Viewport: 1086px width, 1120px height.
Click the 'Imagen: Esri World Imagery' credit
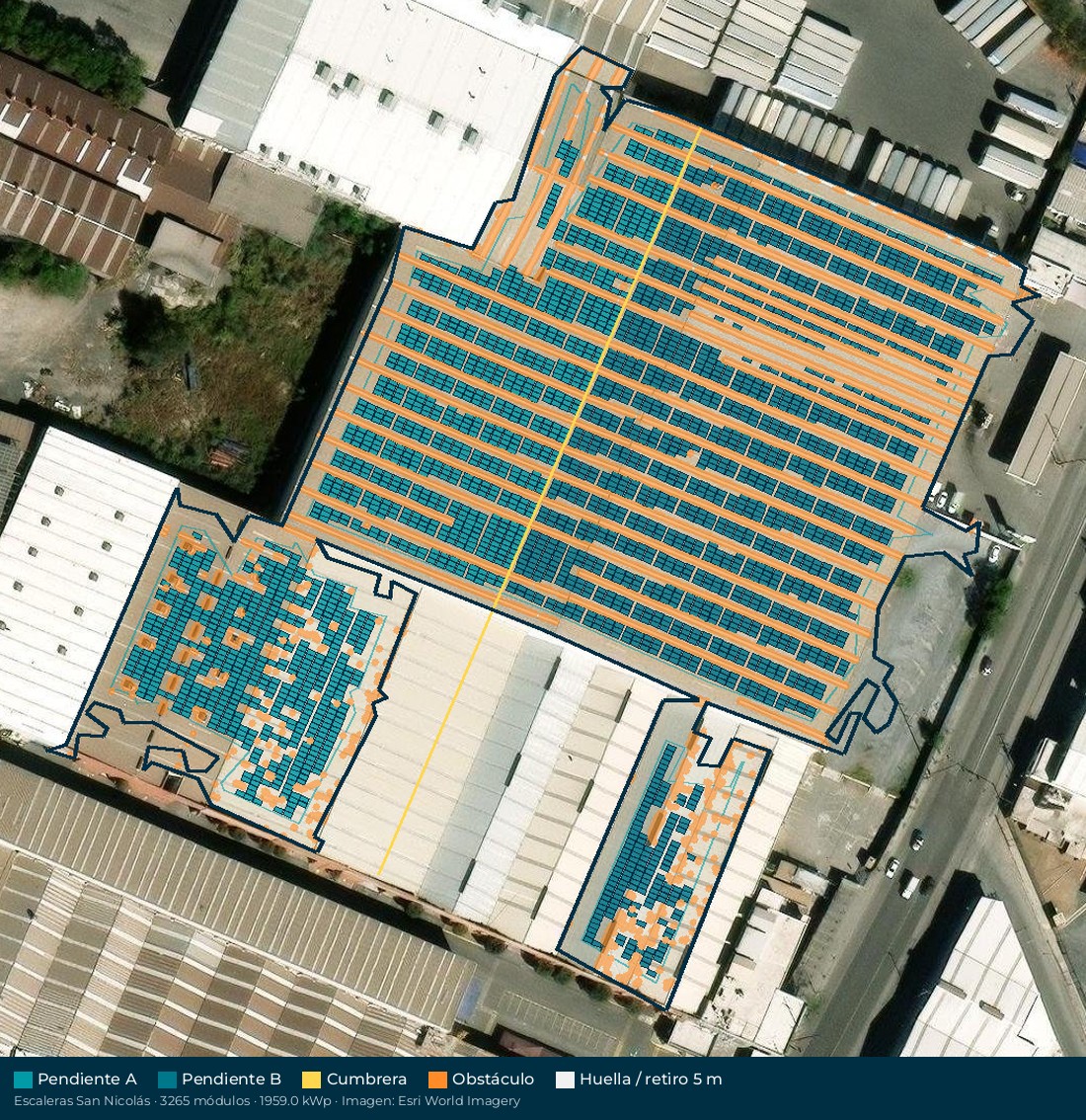point(430,1100)
